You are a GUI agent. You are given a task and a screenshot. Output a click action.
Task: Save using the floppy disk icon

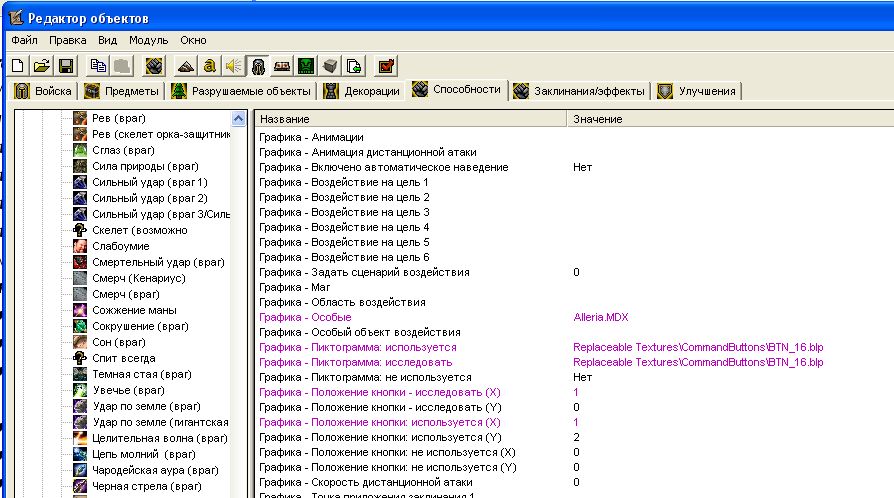point(65,66)
